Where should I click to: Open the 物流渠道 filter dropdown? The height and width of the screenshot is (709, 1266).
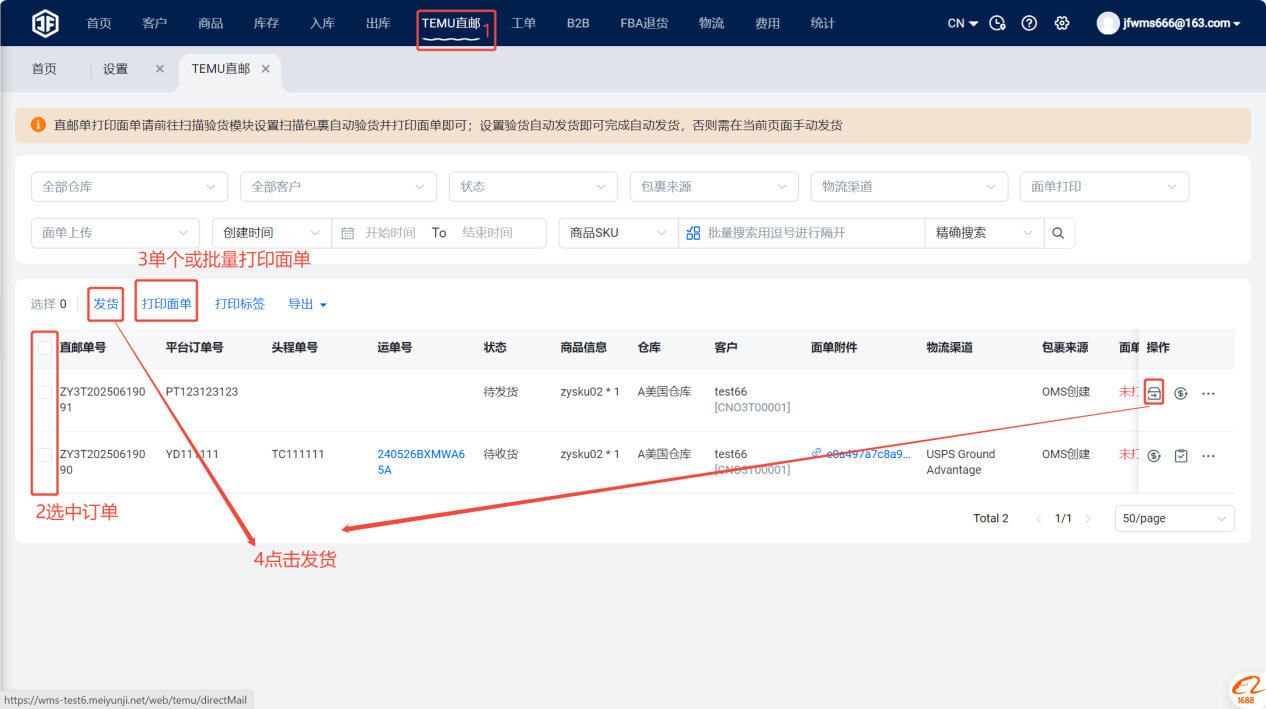tap(909, 187)
